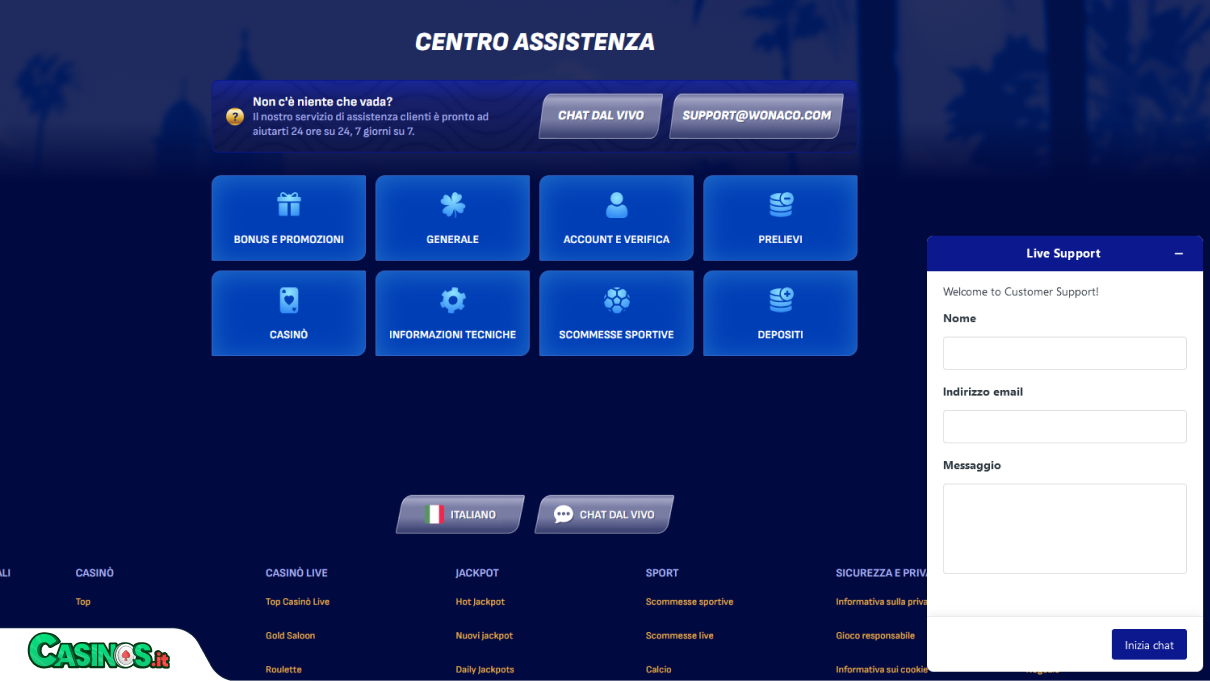Image resolution: width=1210 pixels, height=681 pixels.
Task: Open the Scommesse live link
Action: (679, 636)
